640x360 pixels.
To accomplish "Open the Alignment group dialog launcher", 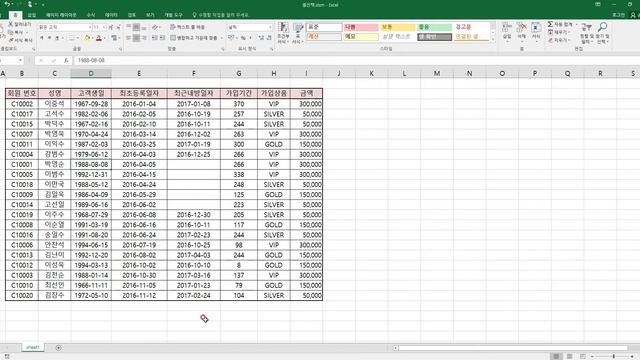I will 222,49.
